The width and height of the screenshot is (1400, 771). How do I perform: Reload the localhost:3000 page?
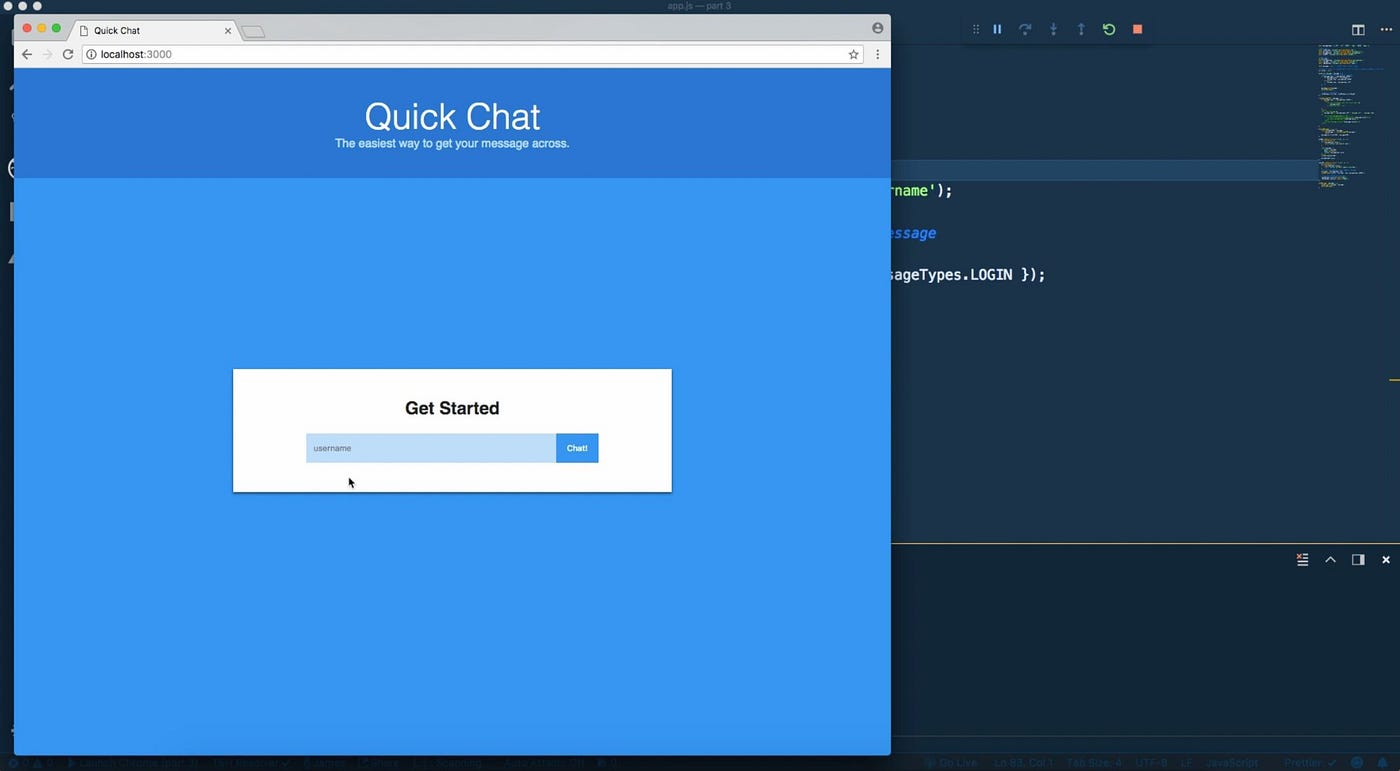pyautogui.click(x=68, y=54)
